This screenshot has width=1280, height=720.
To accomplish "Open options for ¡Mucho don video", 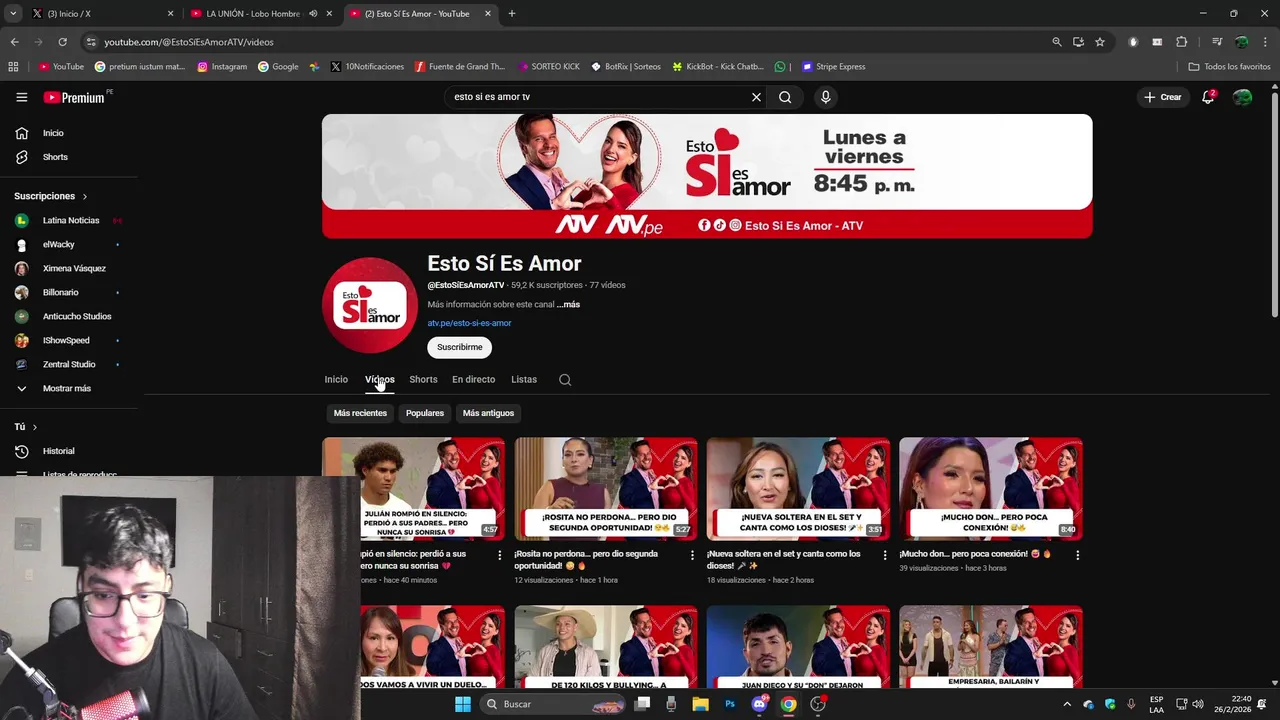I will pyautogui.click(x=1077, y=555).
